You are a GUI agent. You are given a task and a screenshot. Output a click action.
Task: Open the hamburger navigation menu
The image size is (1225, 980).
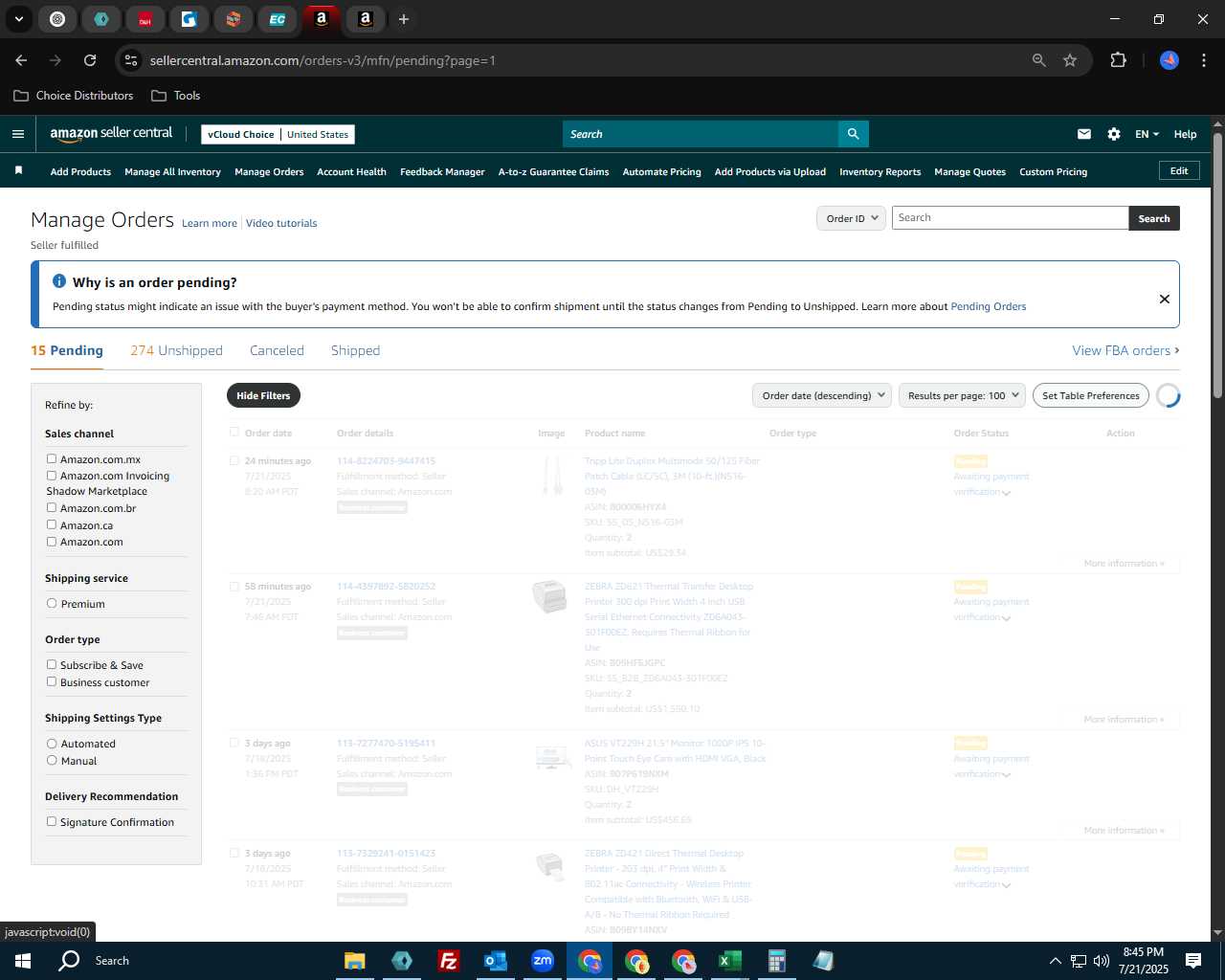pos(18,134)
